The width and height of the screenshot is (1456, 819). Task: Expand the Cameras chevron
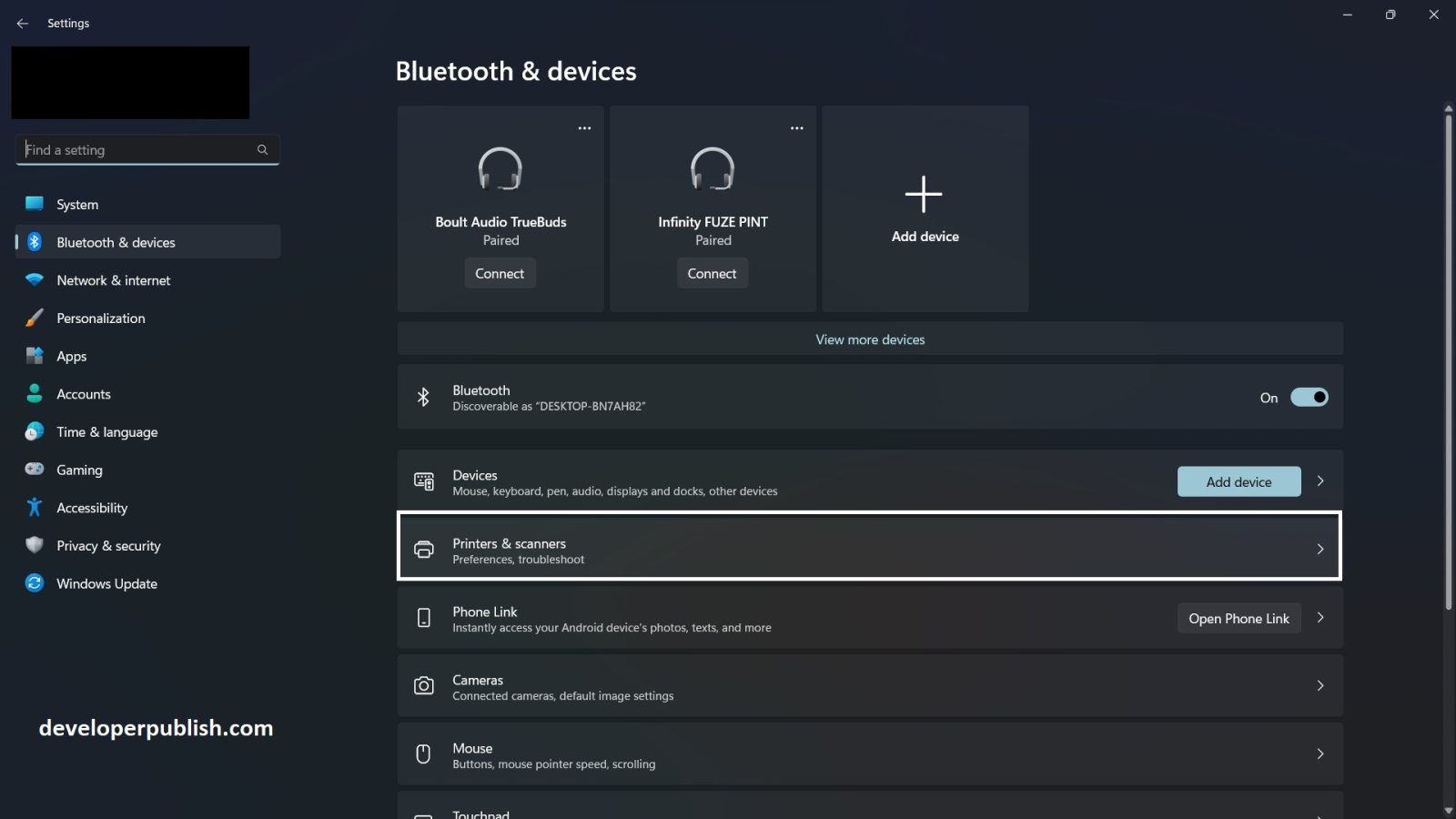tap(1320, 685)
